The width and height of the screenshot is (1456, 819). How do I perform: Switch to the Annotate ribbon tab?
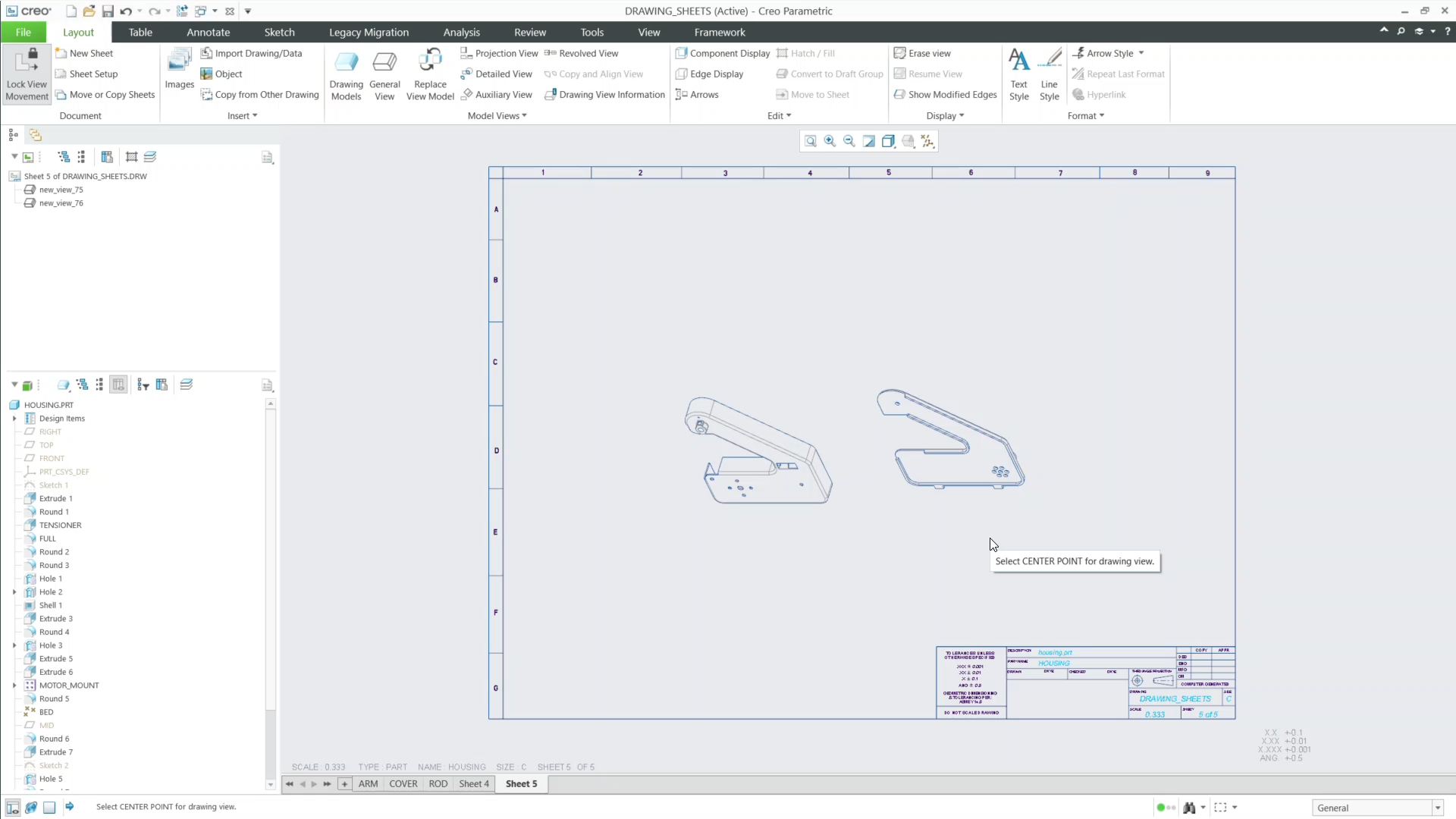coord(209,32)
